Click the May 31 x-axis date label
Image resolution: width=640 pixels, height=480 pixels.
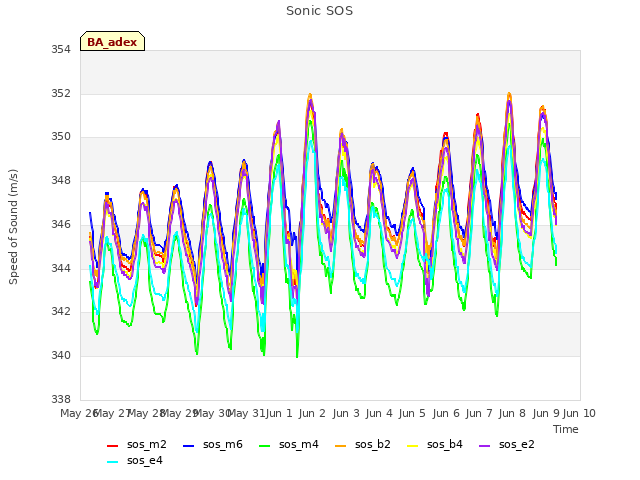pos(247,413)
